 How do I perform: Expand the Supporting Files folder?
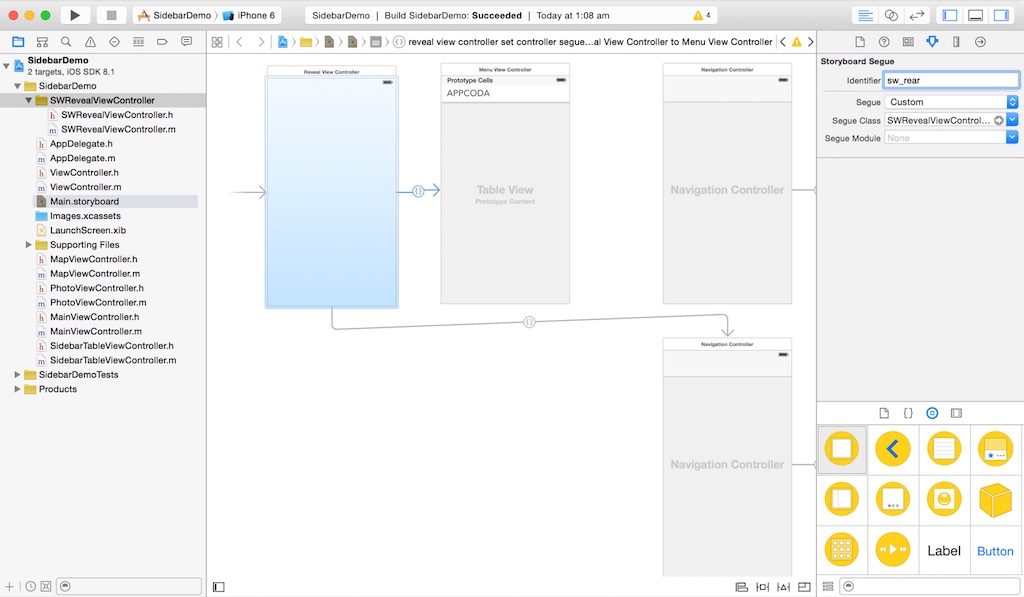29,245
